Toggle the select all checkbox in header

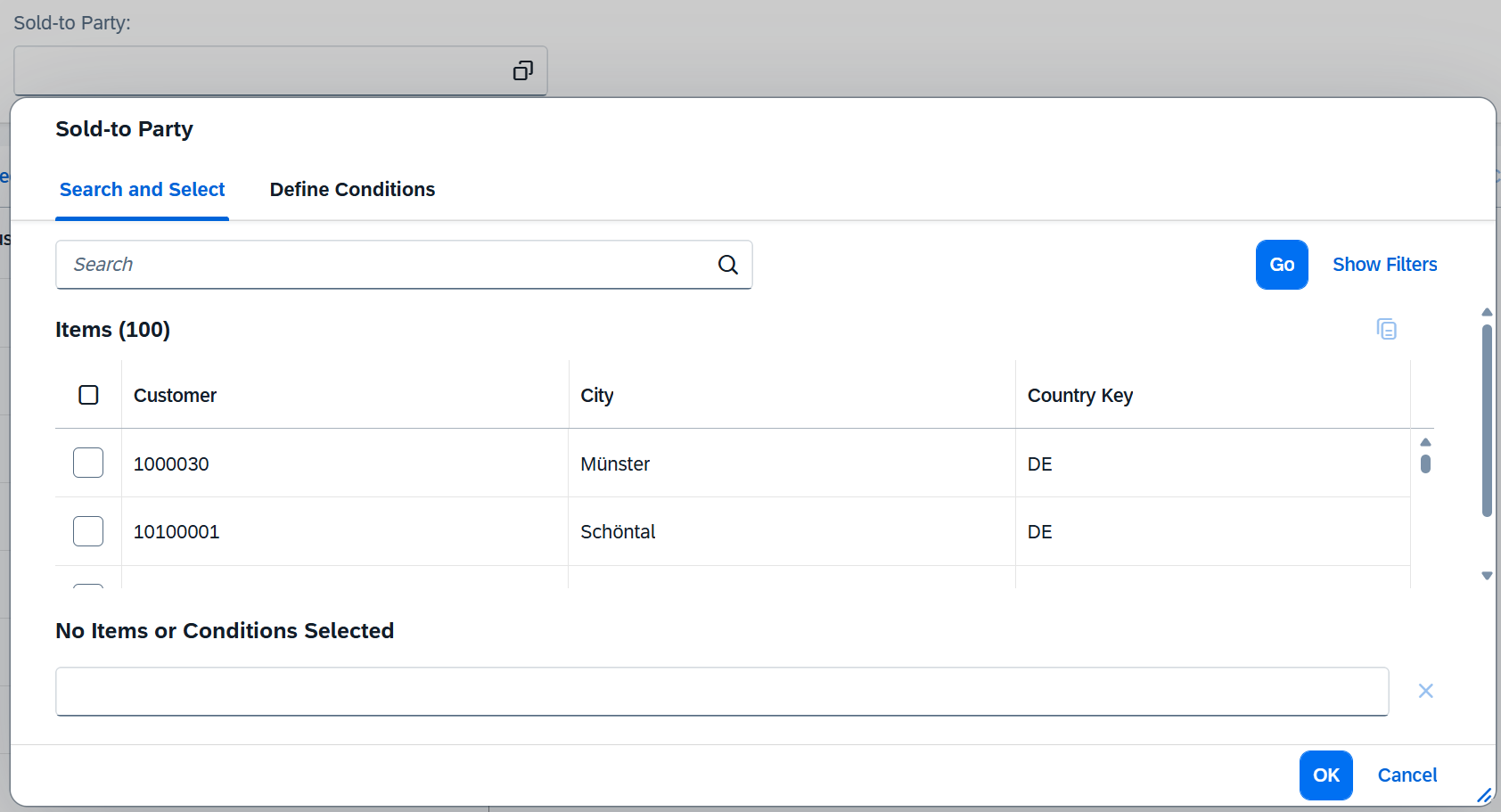click(88, 395)
